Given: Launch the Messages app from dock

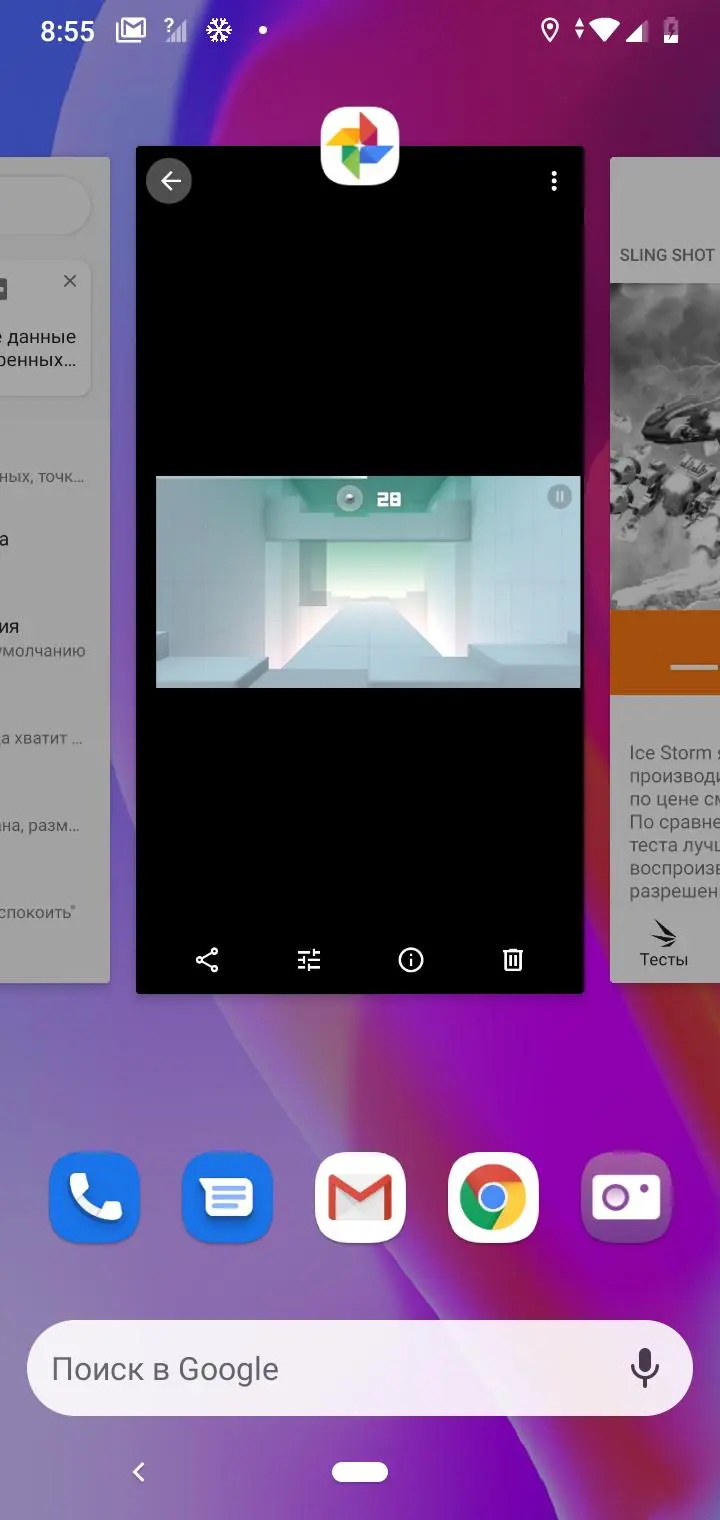Looking at the screenshot, I should pyautogui.click(x=227, y=1198).
